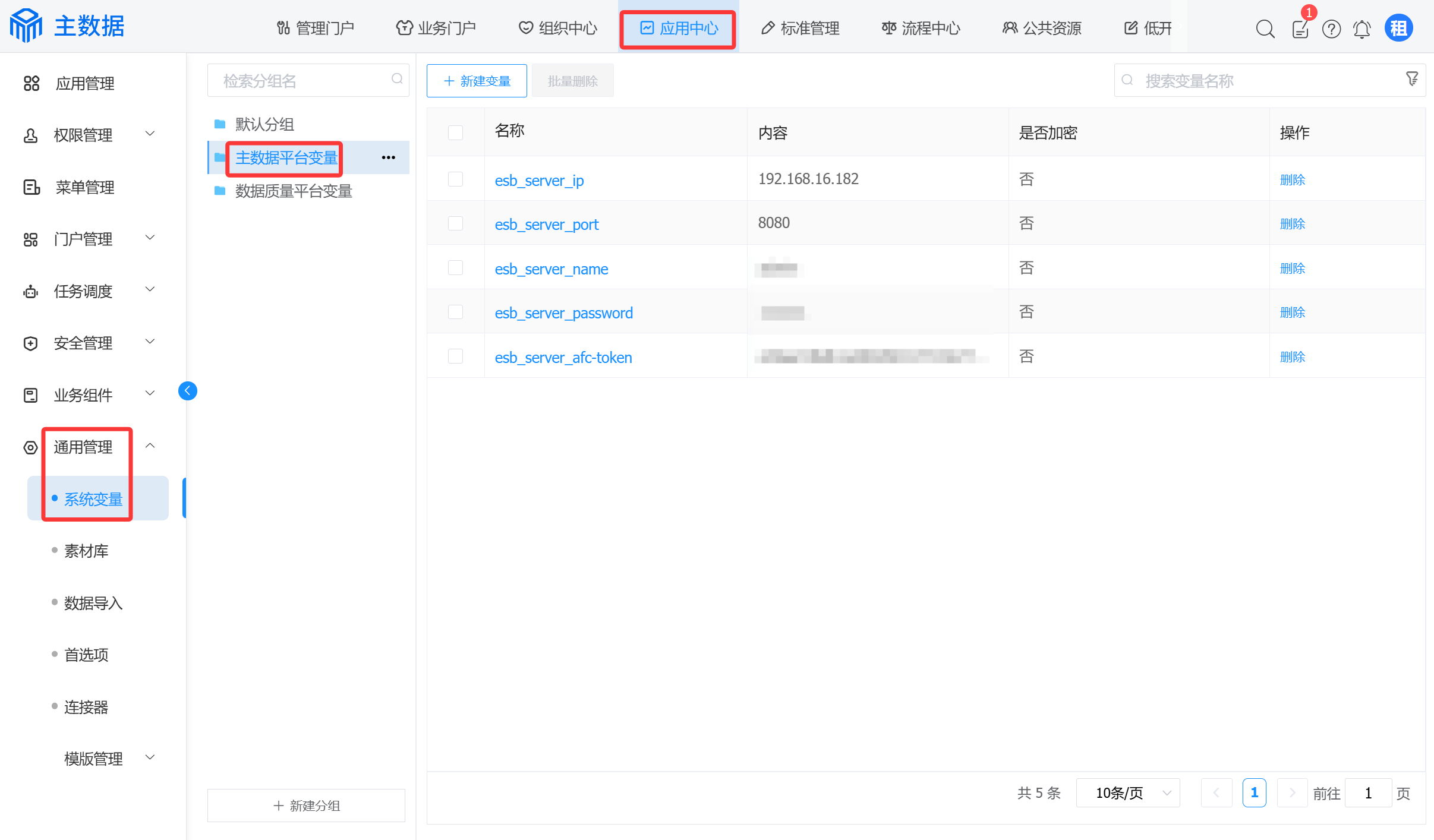The image size is (1434, 840).
Task: Toggle the select-all checkbox in table header
Action: click(x=455, y=132)
